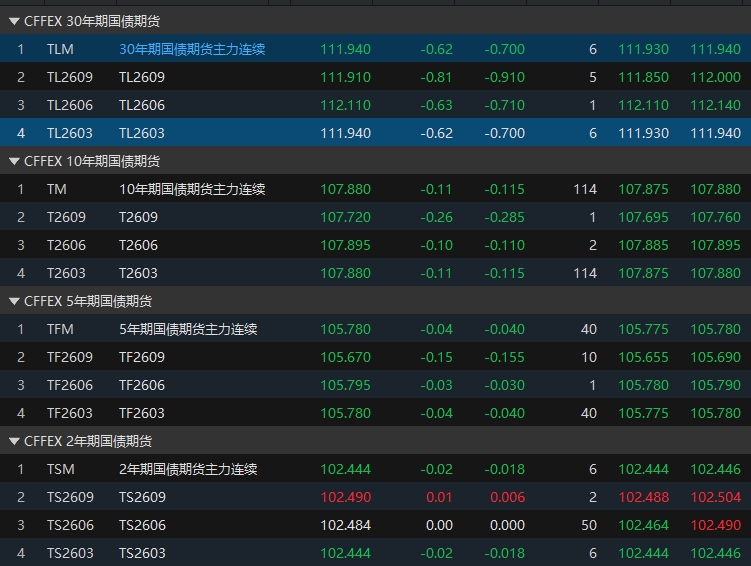Select the TF2606 code cell

pos(70,385)
